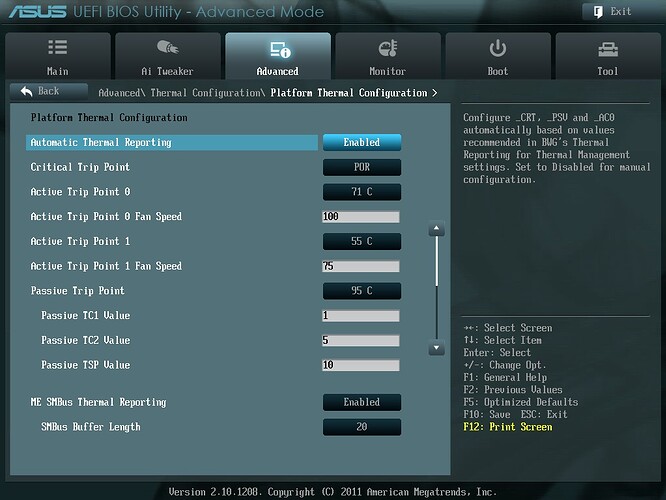Click the Boot power icon
The width and height of the screenshot is (666, 500).
point(497,49)
